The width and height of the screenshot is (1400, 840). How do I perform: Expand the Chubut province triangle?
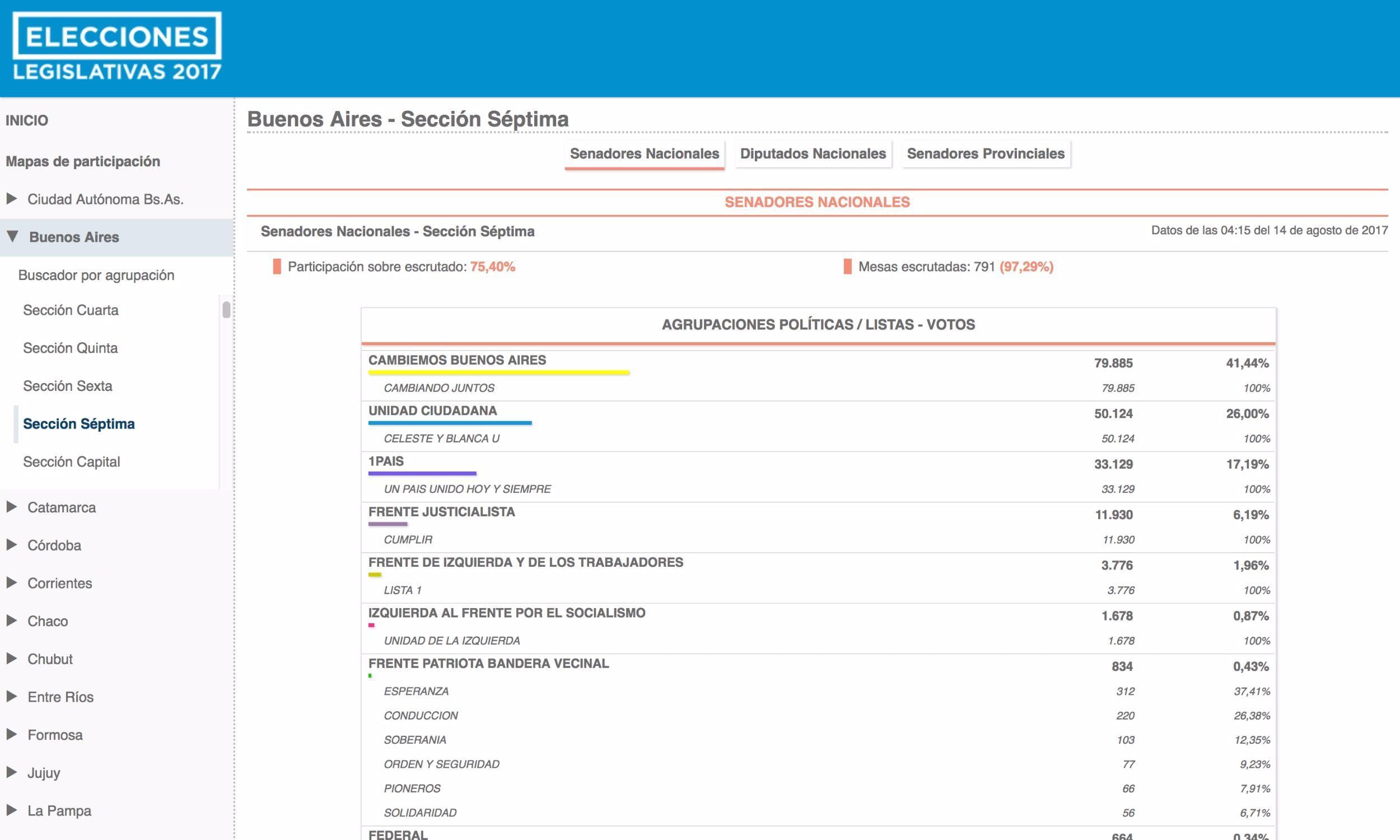click(x=11, y=659)
